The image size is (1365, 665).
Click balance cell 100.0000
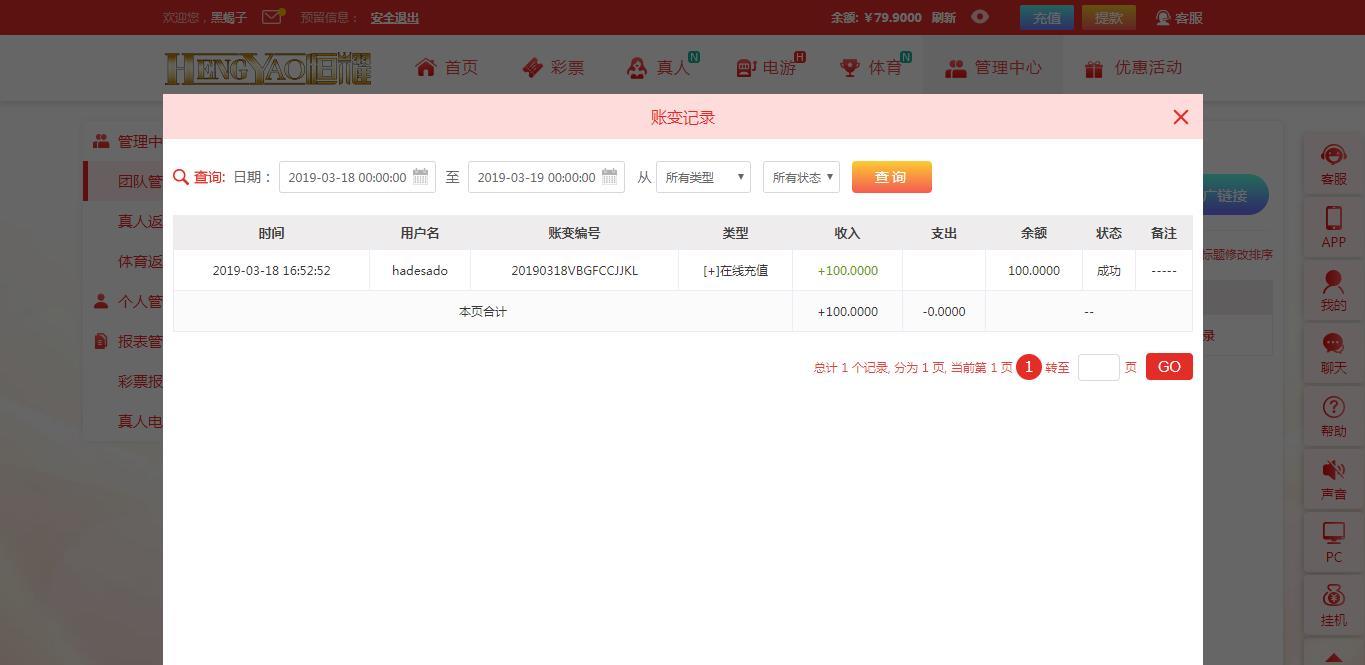1034,271
